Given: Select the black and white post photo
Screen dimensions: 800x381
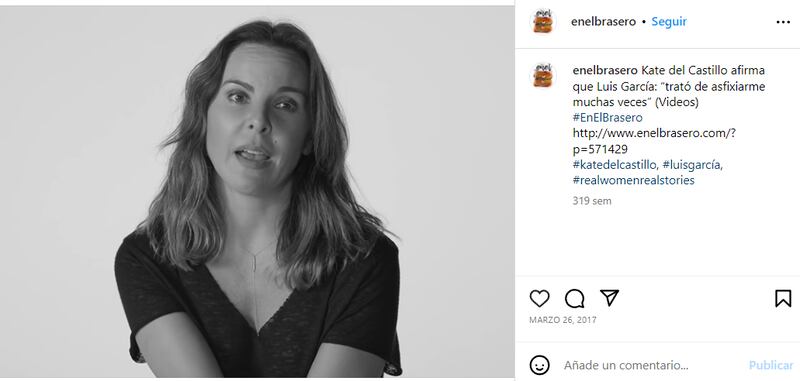Looking at the screenshot, I should [x=257, y=191].
